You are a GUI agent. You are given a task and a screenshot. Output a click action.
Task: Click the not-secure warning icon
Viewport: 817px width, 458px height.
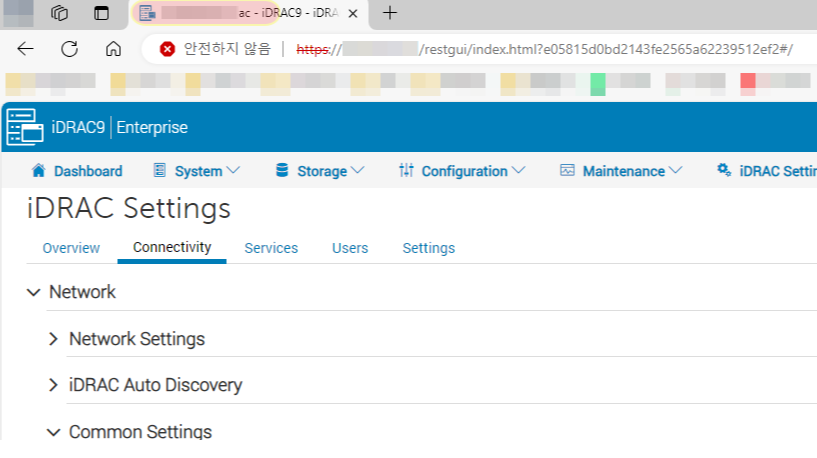coord(167,49)
